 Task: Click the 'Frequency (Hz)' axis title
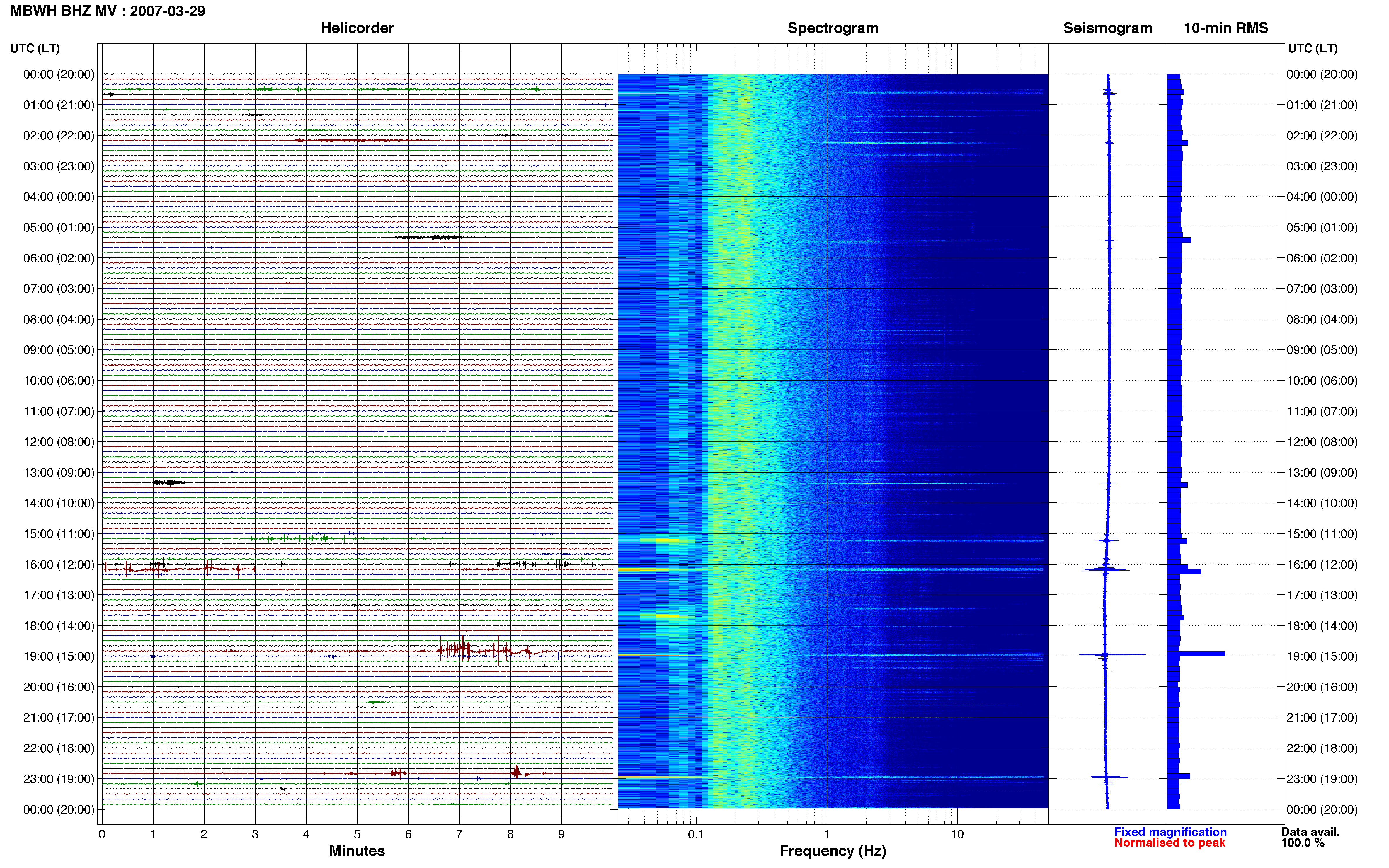point(833,851)
